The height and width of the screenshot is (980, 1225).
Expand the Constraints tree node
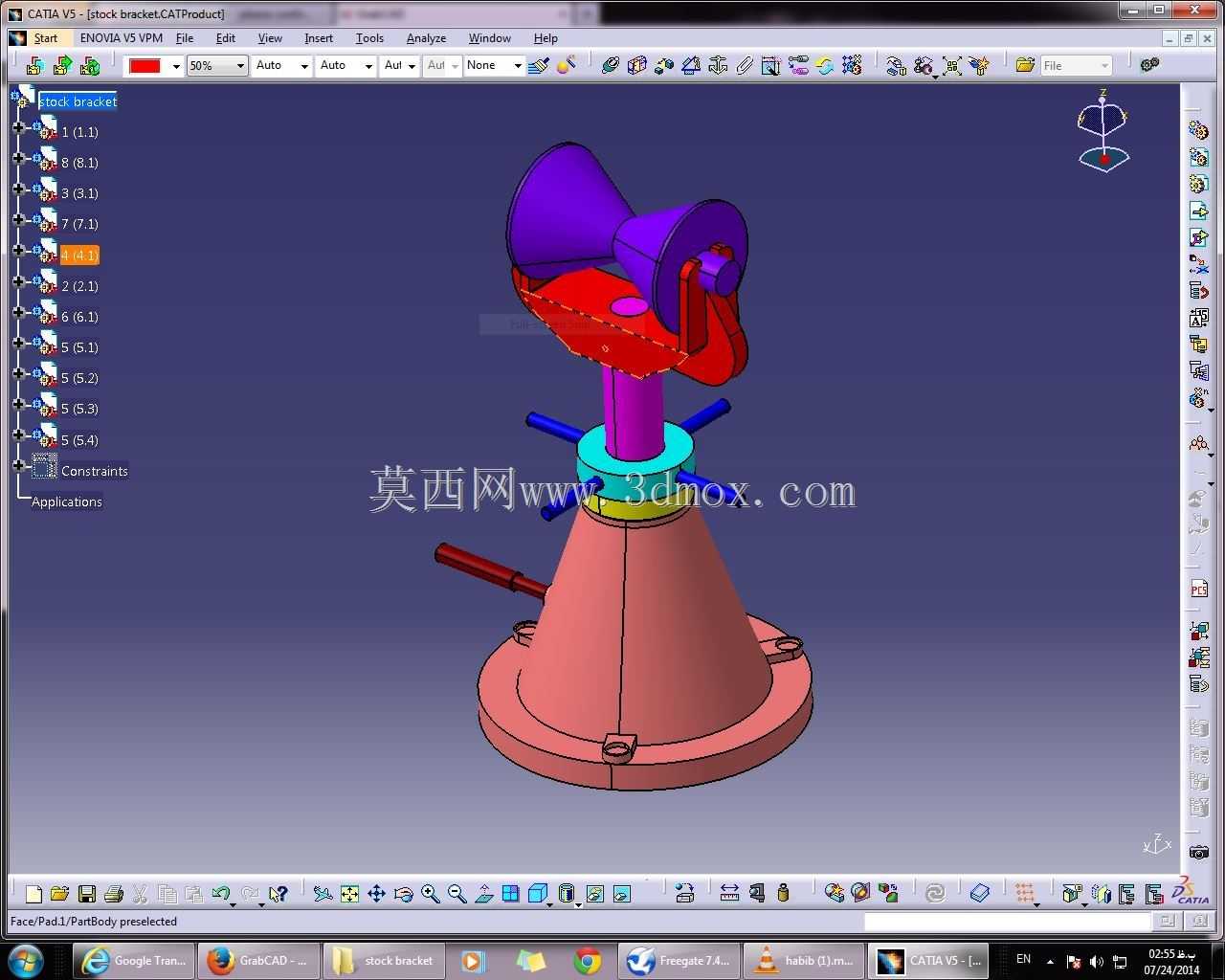(x=18, y=466)
